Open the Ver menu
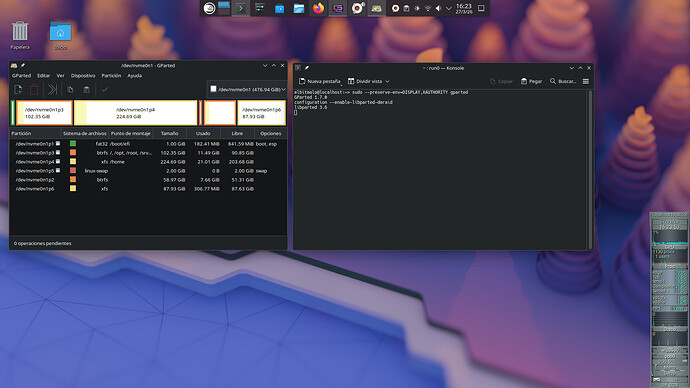This screenshot has width=690, height=388. (x=60, y=76)
